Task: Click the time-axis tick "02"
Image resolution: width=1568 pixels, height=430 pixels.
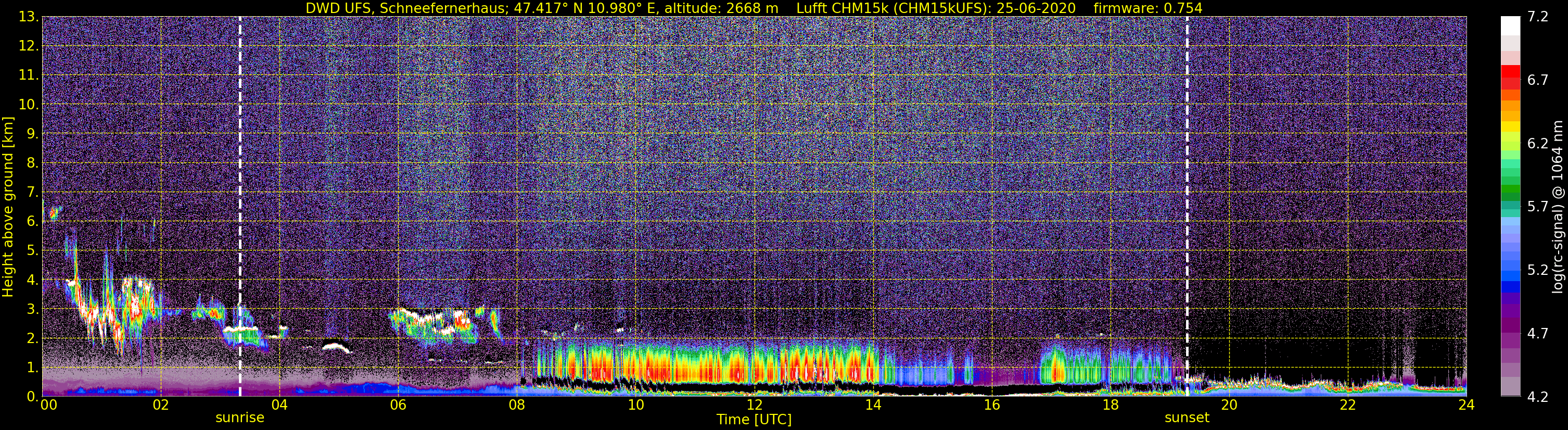Action: coord(161,406)
